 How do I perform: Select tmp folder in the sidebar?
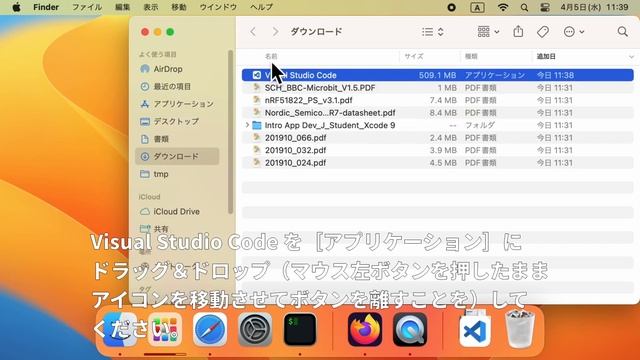click(x=178, y=174)
